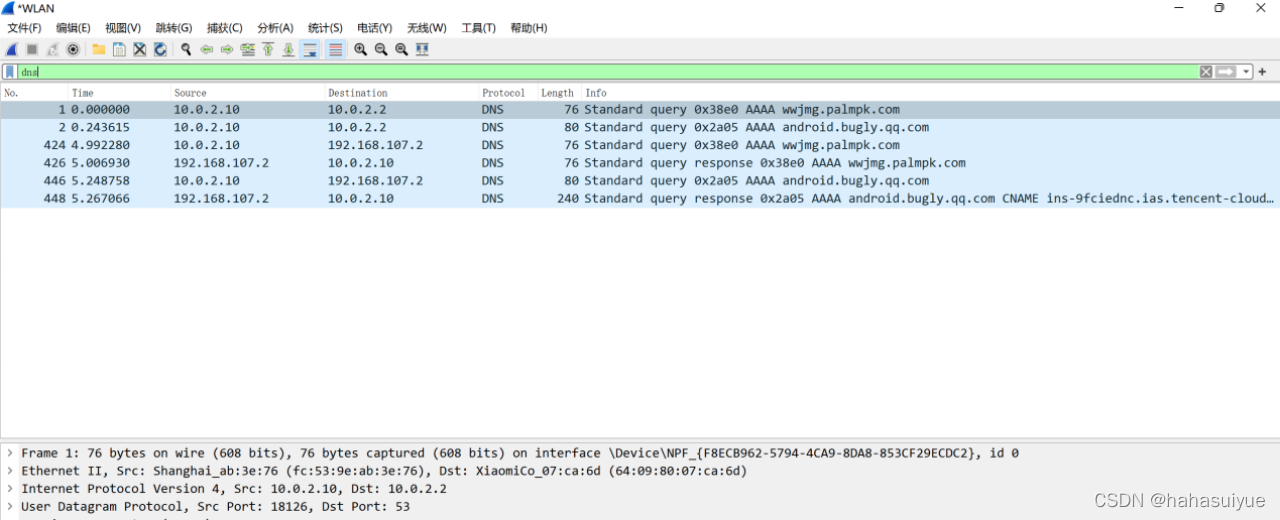This screenshot has width=1280, height=520.
Task: Jump to the last packet
Action: (288, 49)
